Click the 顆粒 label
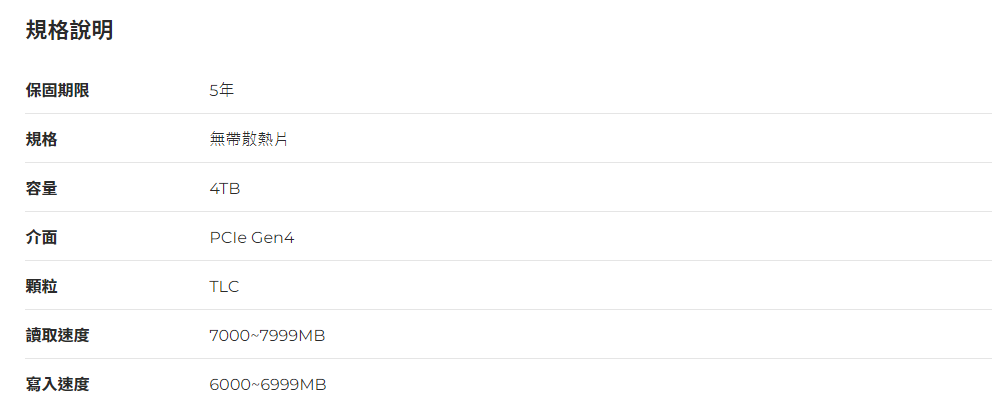 coord(41,286)
